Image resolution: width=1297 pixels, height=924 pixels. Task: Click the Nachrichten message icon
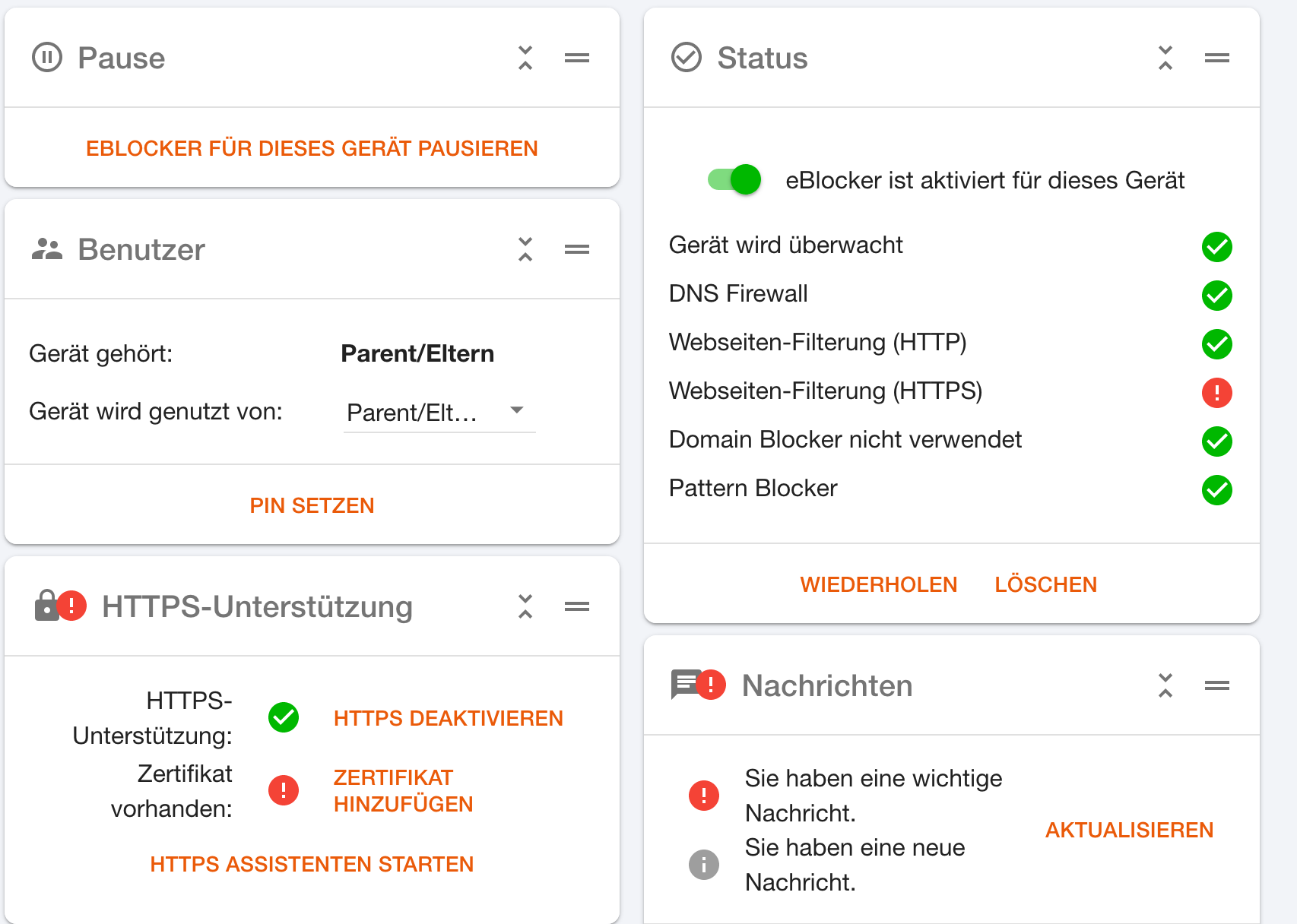point(686,685)
